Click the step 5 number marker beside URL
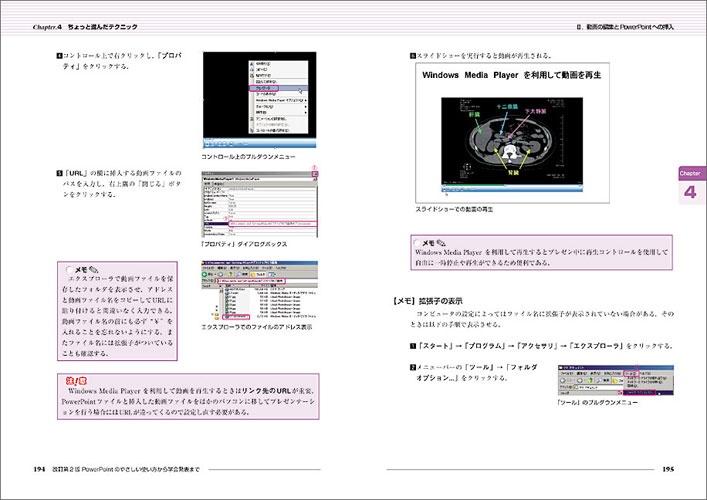 pos(60,174)
